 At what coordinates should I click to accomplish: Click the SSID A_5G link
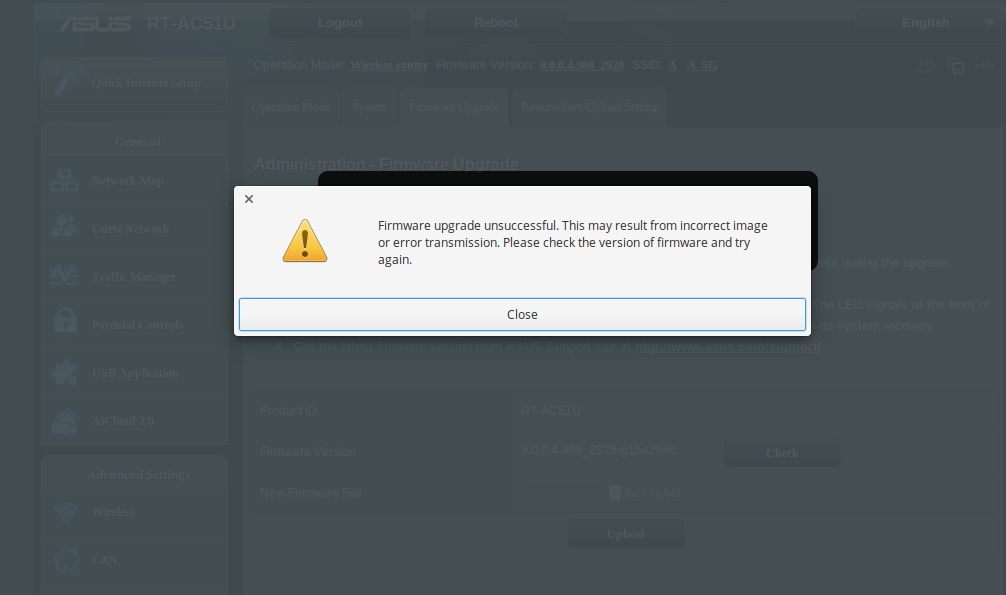[x=702, y=65]
